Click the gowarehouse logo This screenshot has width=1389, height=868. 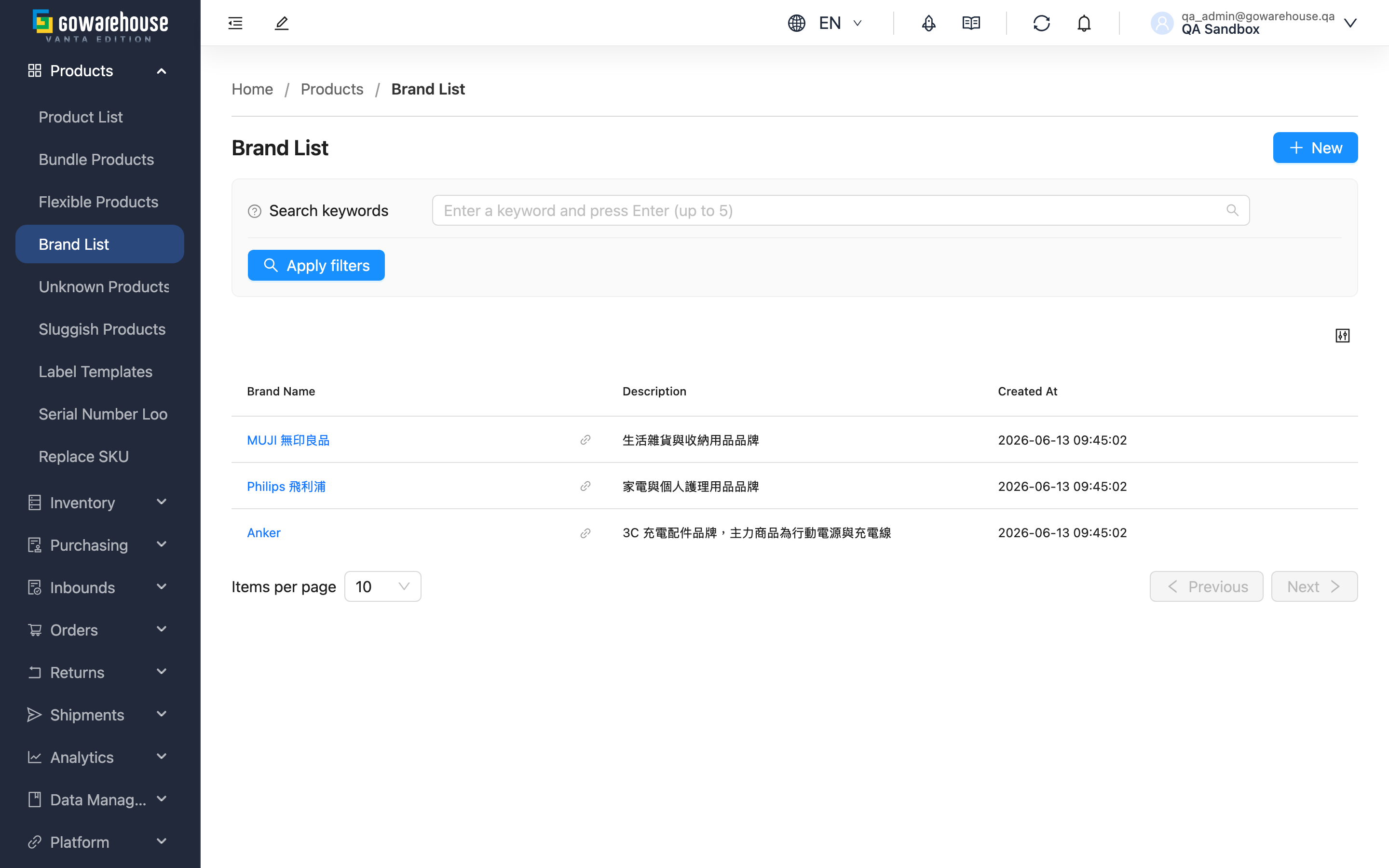[100, 25]
